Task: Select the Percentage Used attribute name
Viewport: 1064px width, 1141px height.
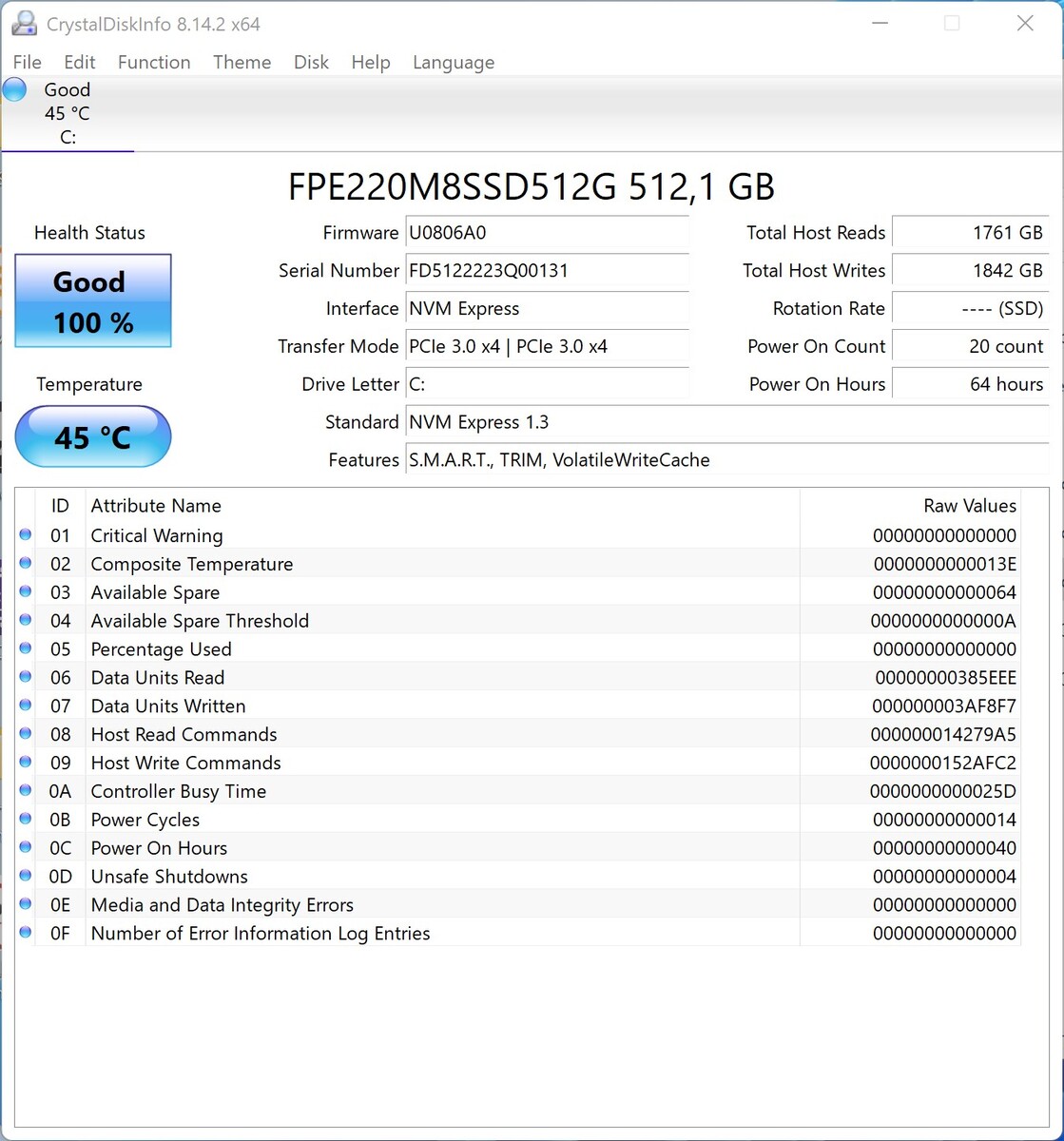Action: (x=161, y=650)
